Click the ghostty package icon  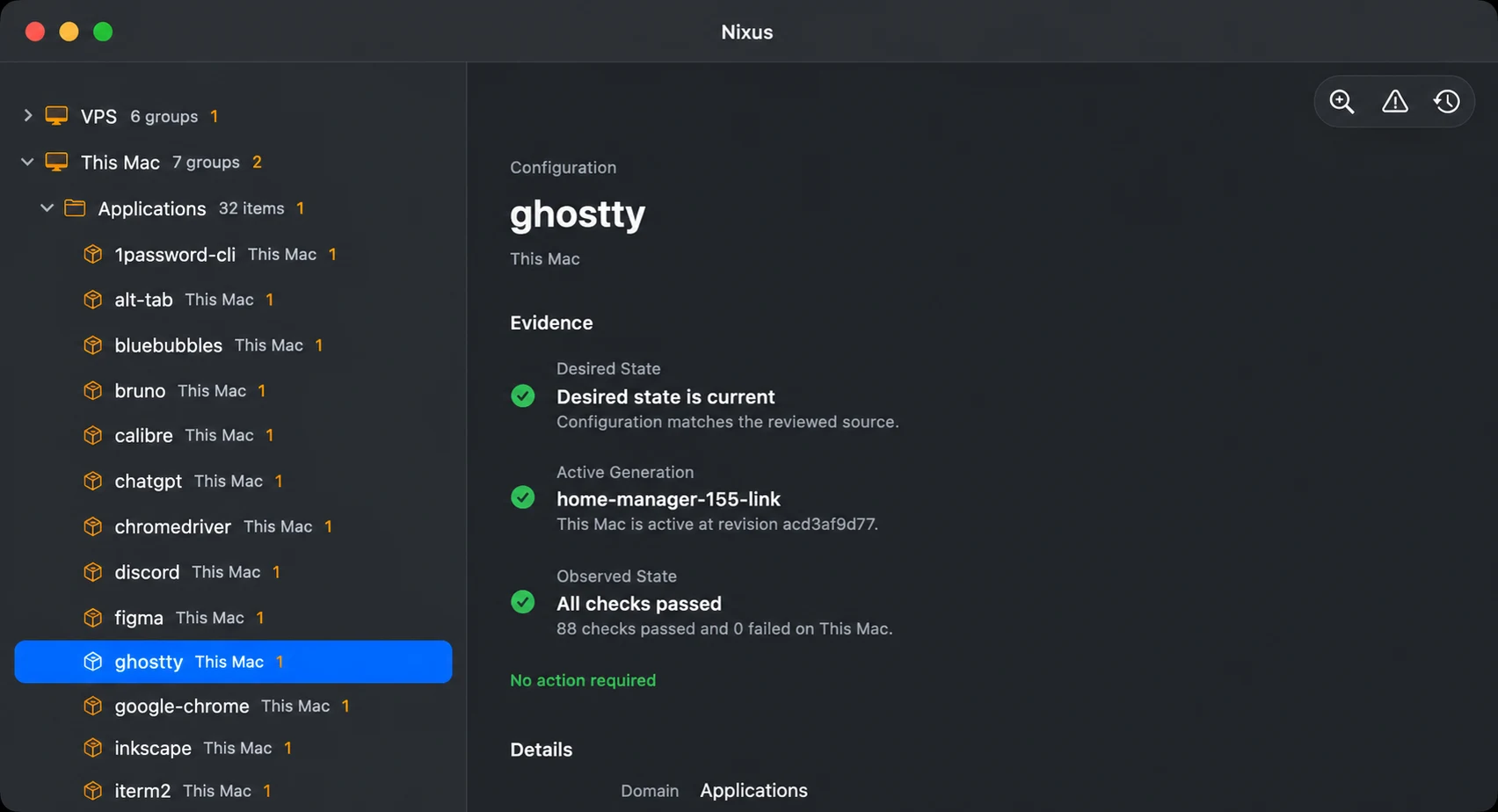click(x=92, y=662)
